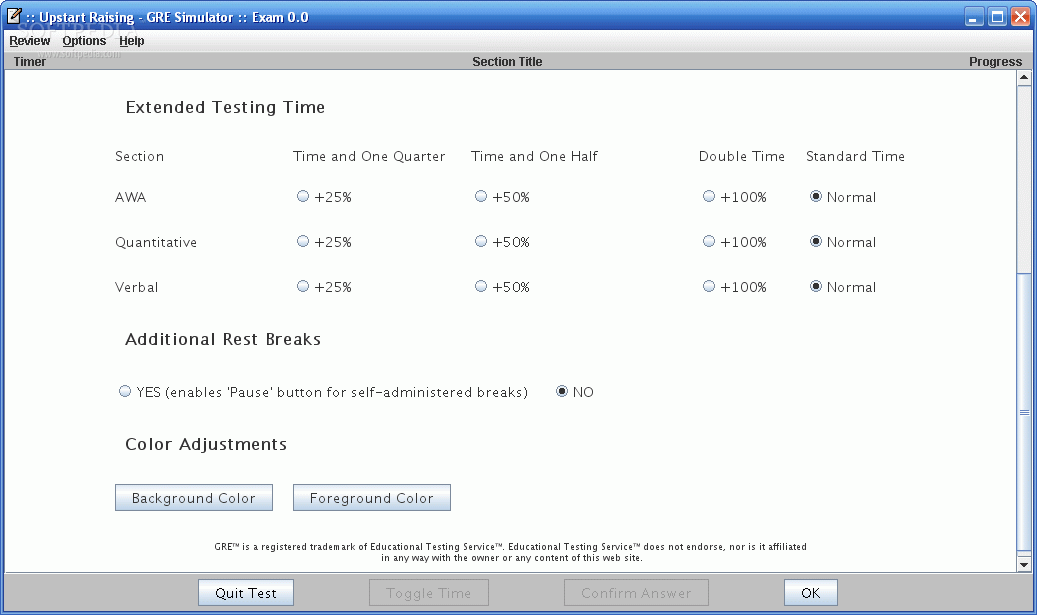The height and width of the screenshot is (615, 1037).
Task: Select +50% time for Verbal section
Action: point(481,287)
